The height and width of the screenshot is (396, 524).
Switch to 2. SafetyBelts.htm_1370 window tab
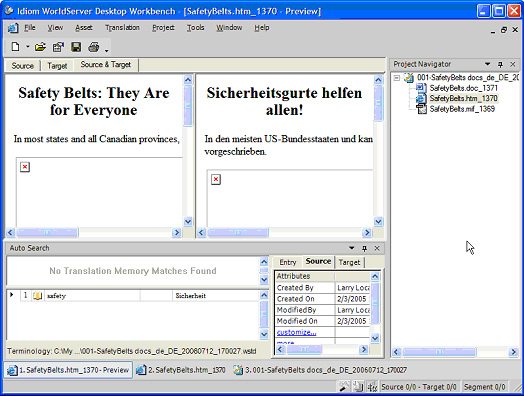point(181,370)
